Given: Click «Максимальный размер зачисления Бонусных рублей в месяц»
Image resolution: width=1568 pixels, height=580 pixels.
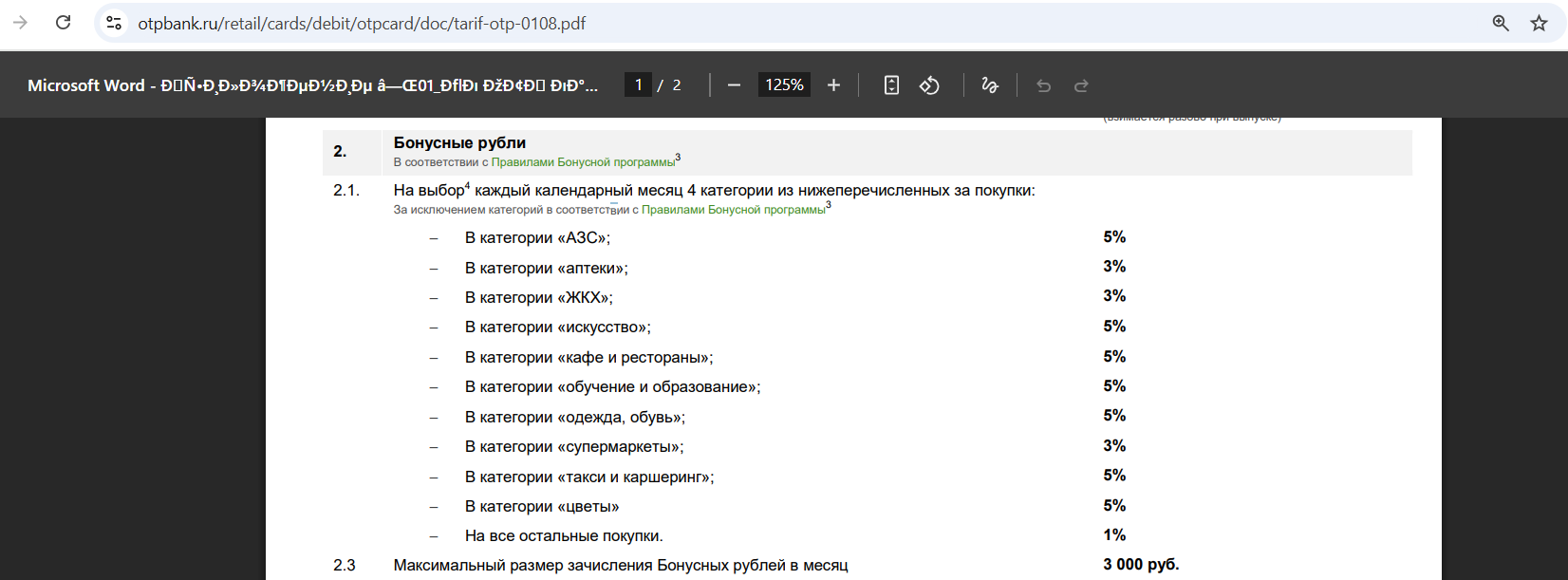Looking at the screenshot, I should pos(621,565).
